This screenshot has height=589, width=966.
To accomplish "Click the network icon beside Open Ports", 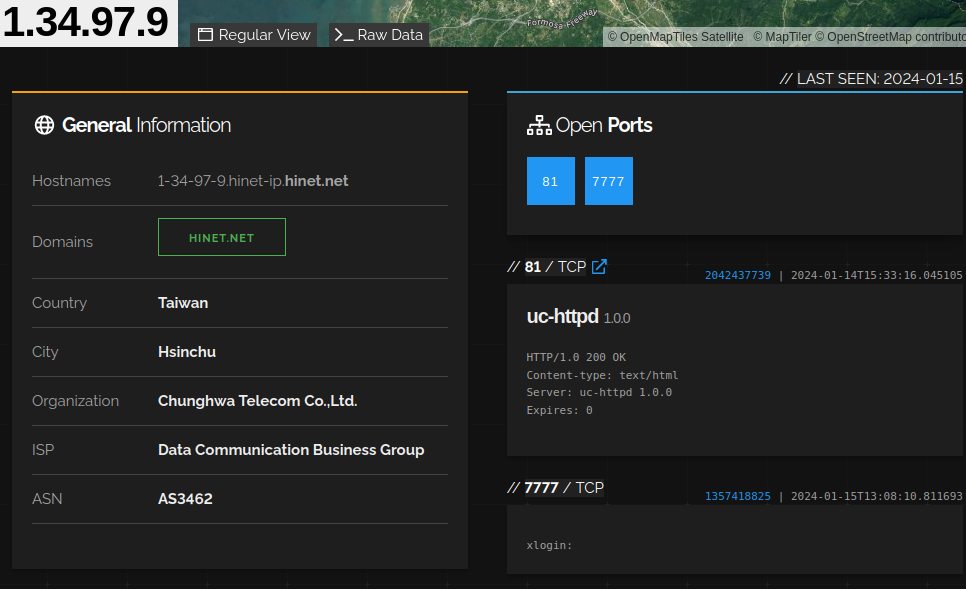I will click(540, 125).
